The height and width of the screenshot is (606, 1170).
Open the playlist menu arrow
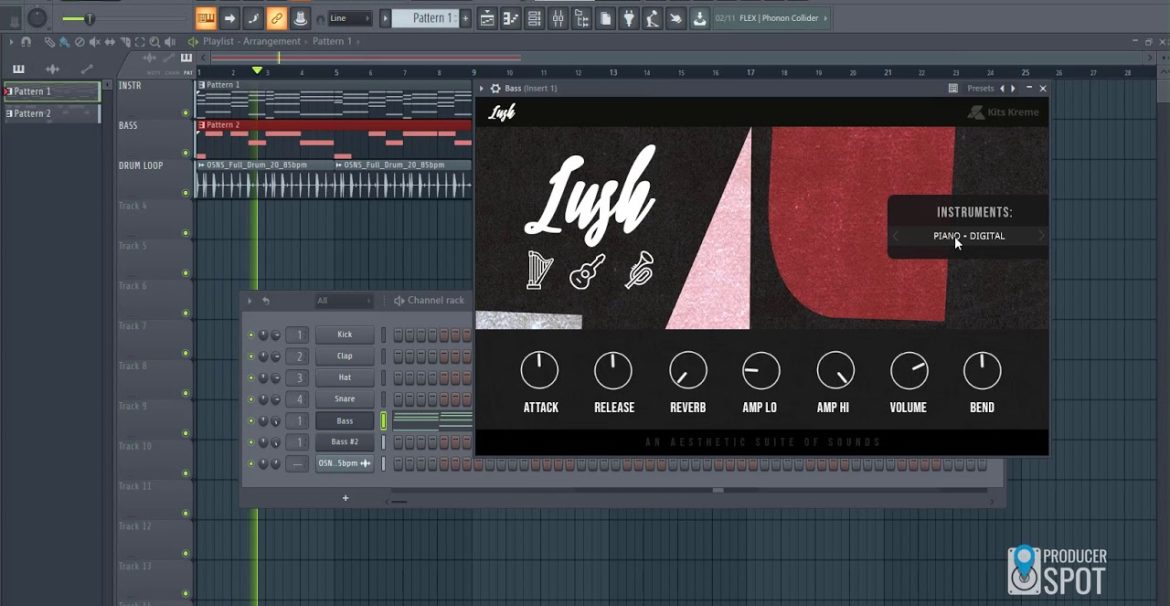click(x=10, y=42)
